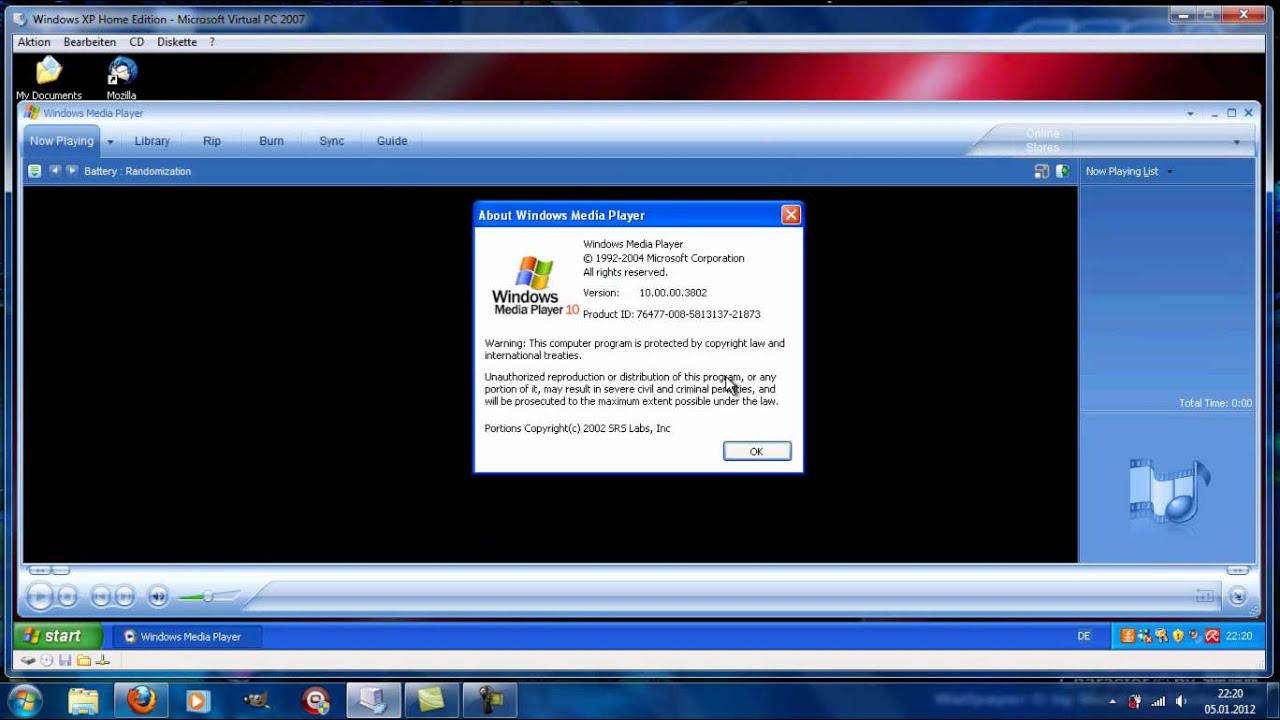
Task: Open the Media Player quick access menu arrow
Action: point(1190,114)
